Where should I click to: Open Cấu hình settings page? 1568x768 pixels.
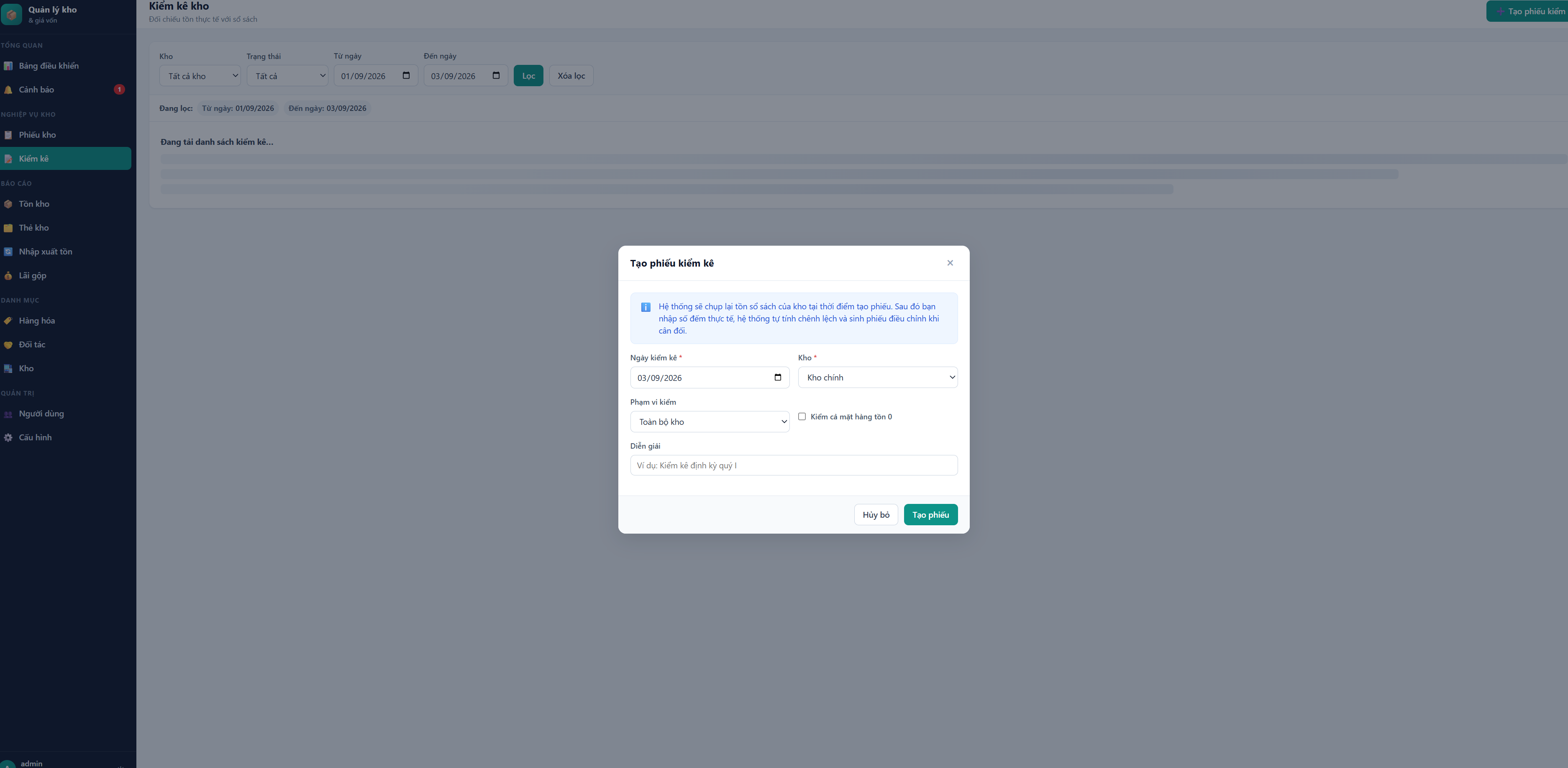pos(66,438)
